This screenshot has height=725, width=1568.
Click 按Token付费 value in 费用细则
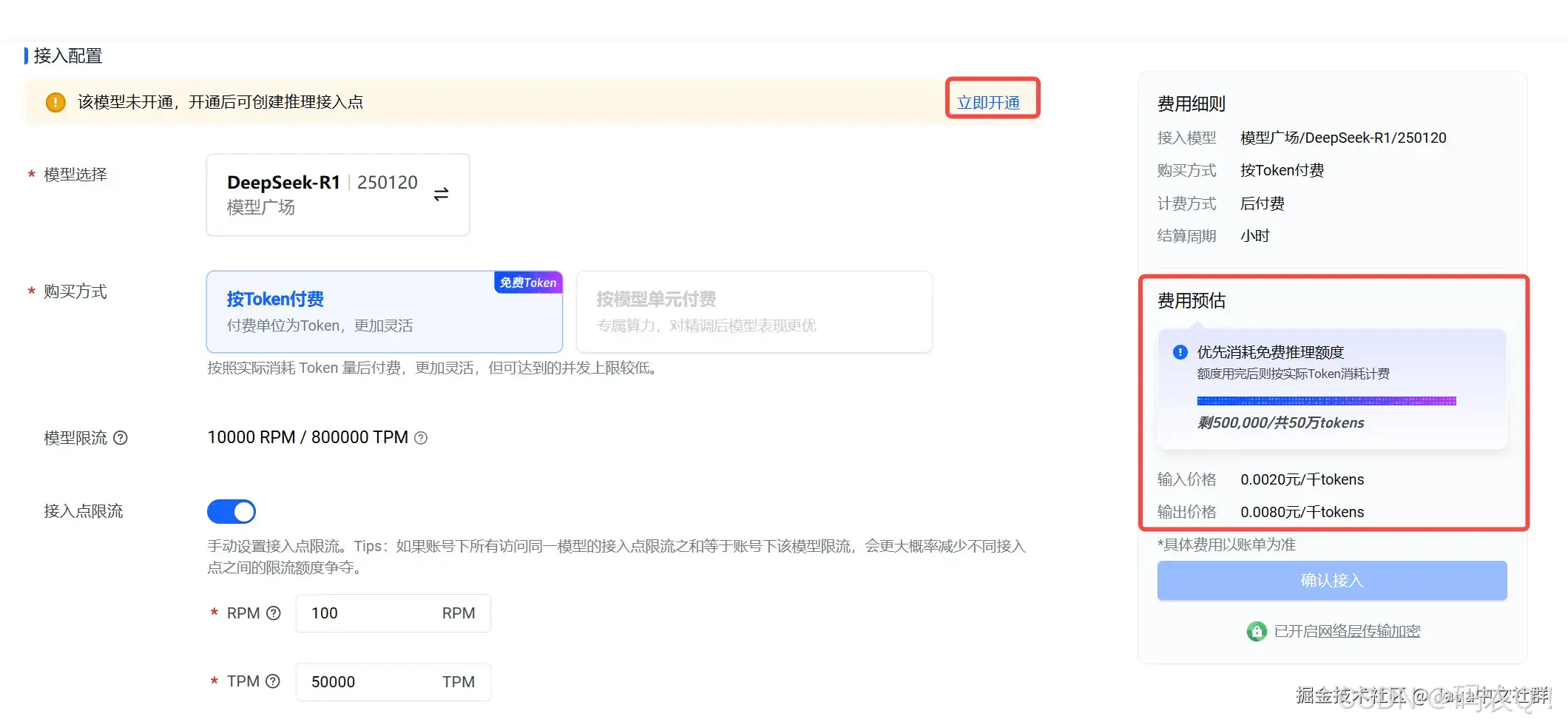pos(1282,170)
